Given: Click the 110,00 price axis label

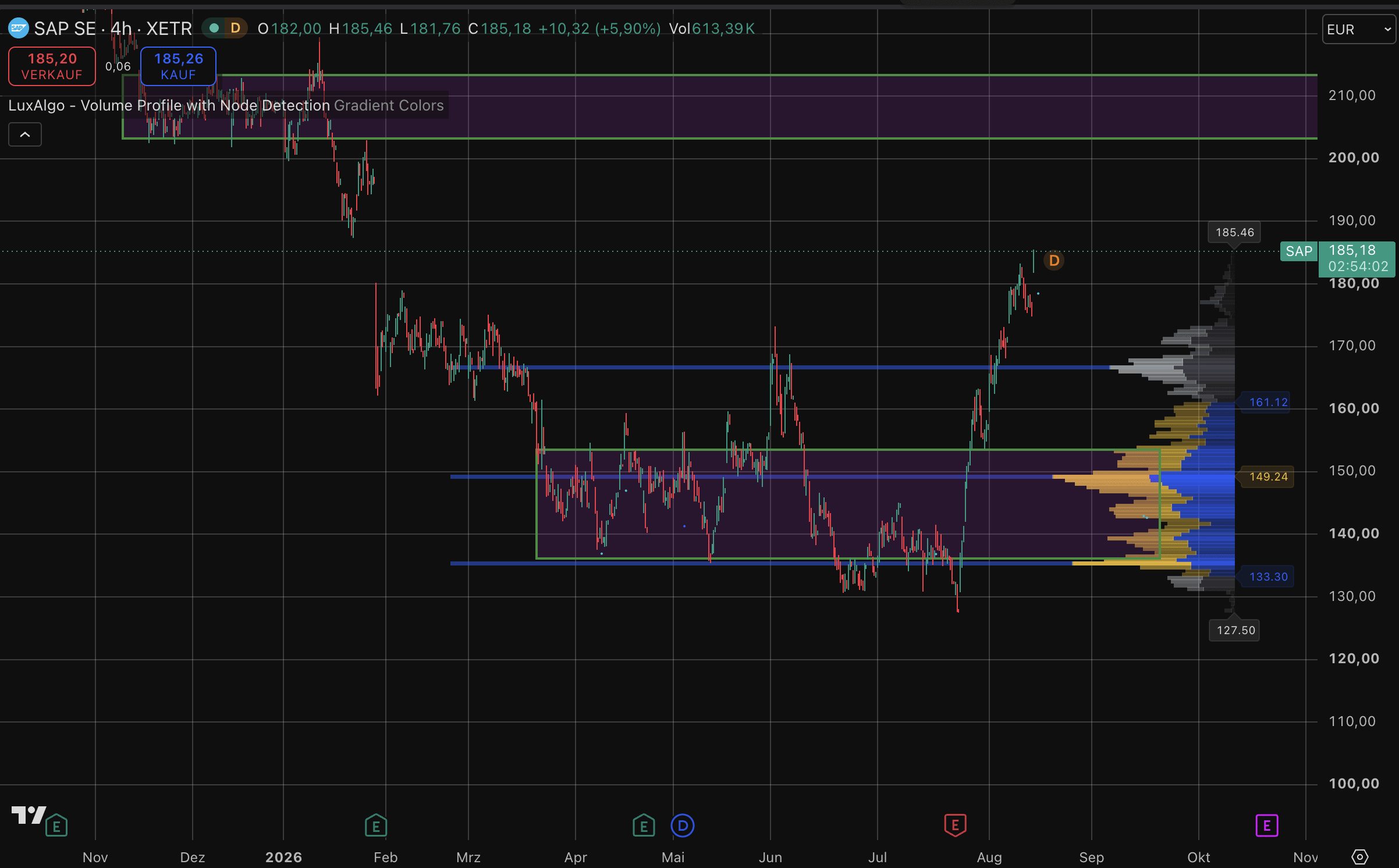Looking at the screenshot, I should (x=1352, y=721).
